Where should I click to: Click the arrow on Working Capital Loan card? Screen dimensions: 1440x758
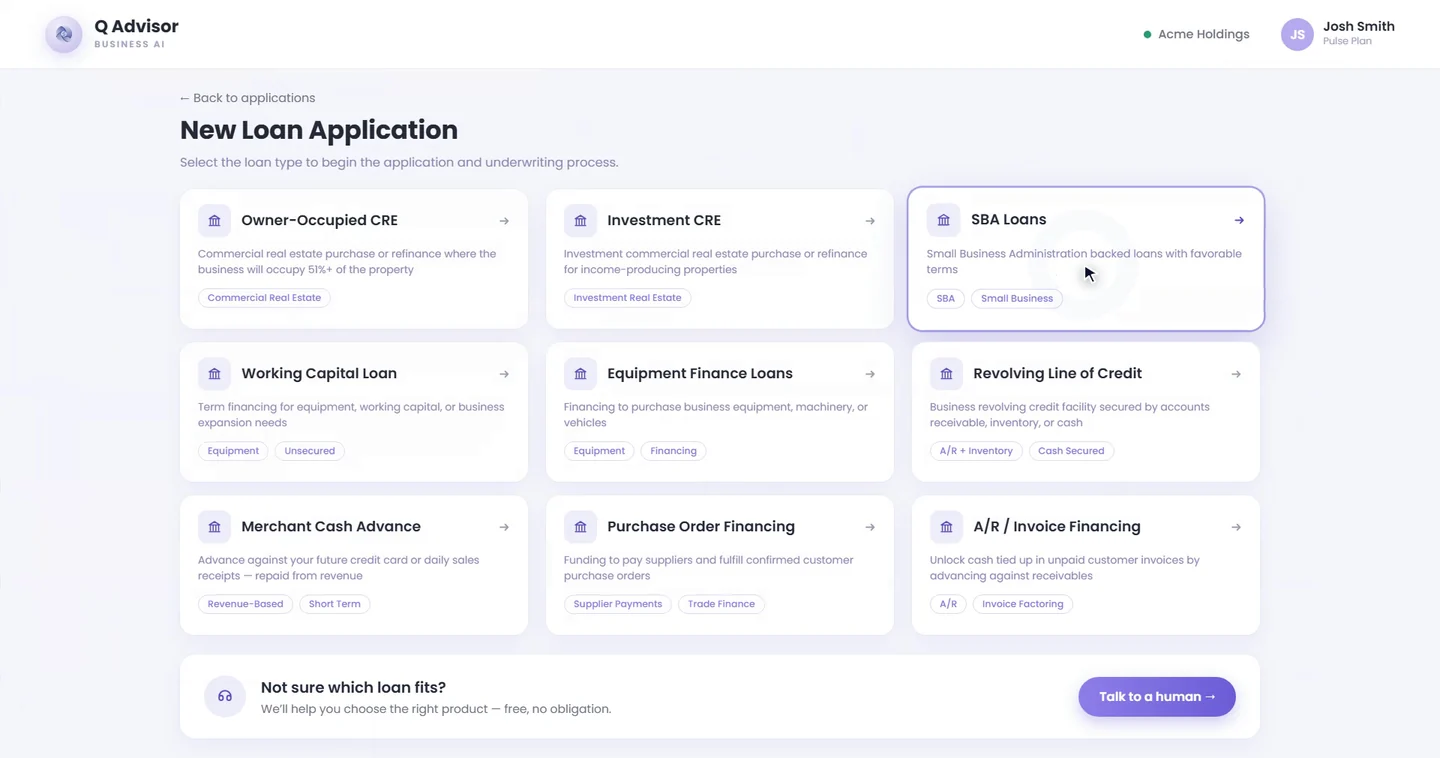[504, 374]
